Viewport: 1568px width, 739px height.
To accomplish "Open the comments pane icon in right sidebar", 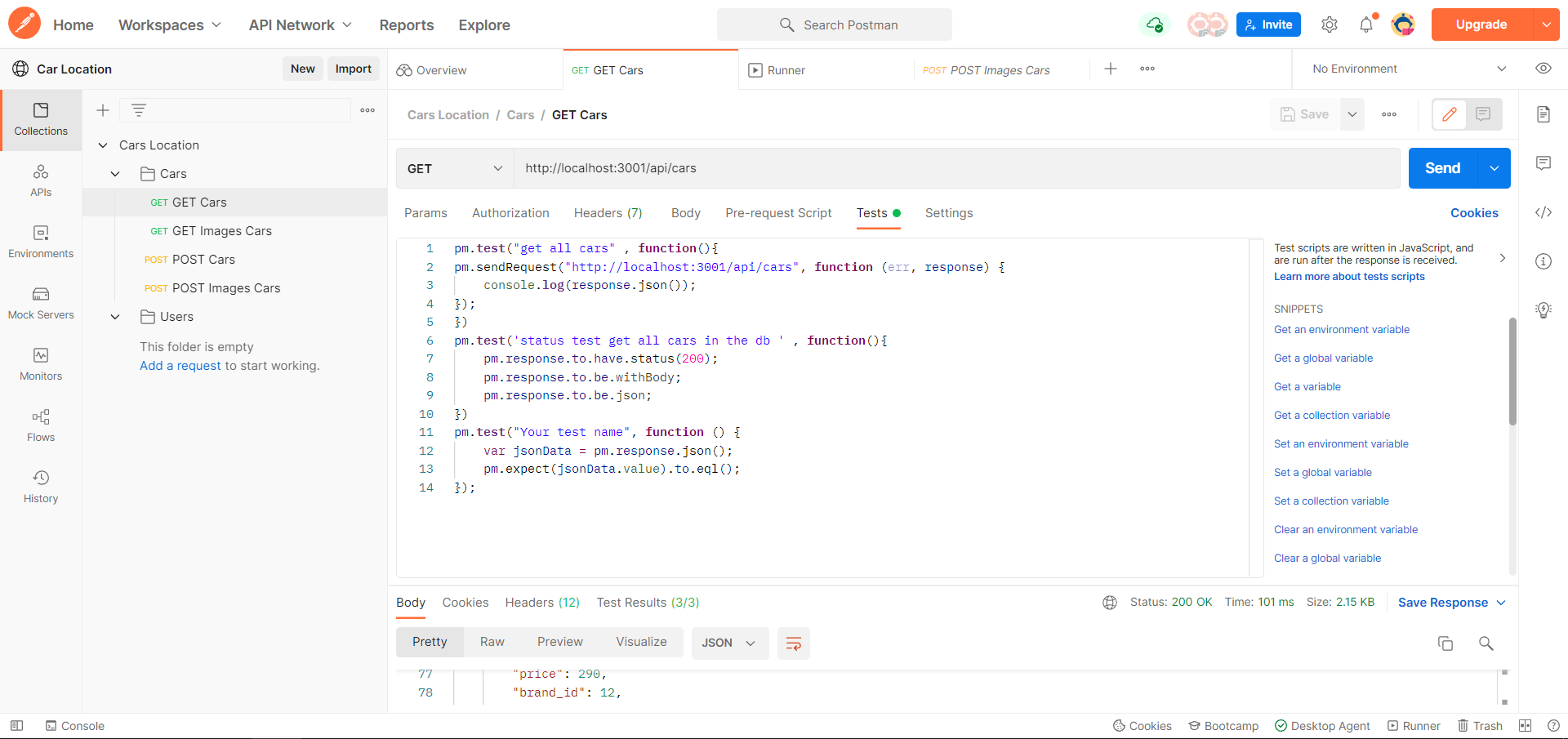I will click(x=1543, y=163).
